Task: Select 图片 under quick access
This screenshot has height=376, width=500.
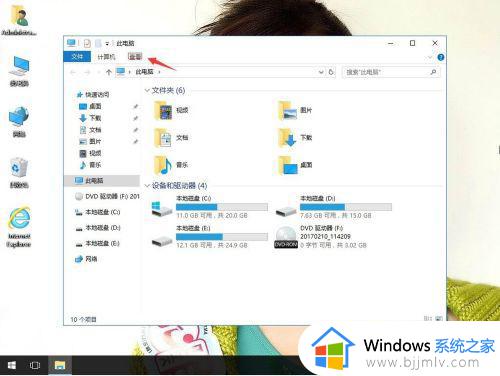Action: point(90,141)
